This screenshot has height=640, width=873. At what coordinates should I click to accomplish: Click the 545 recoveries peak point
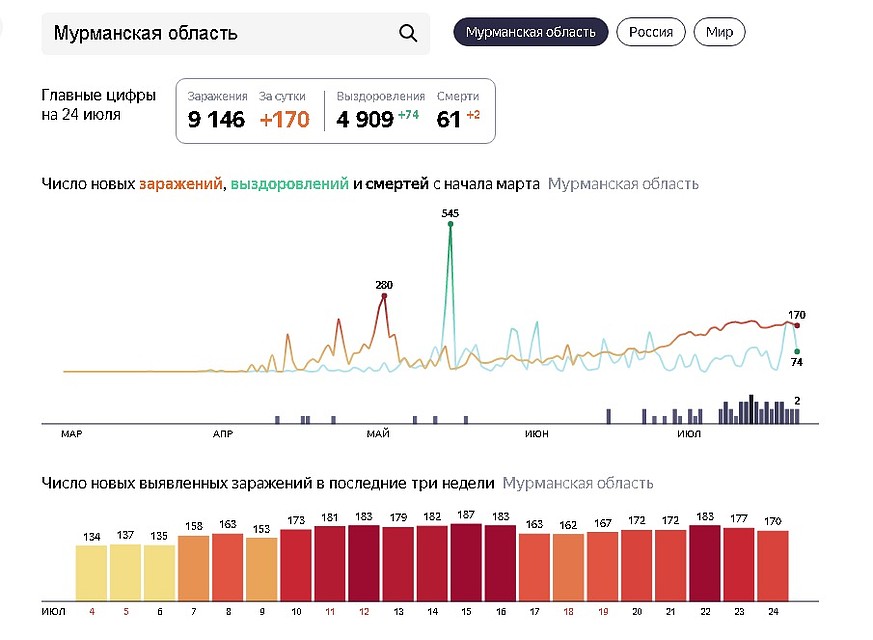[450, 224]
